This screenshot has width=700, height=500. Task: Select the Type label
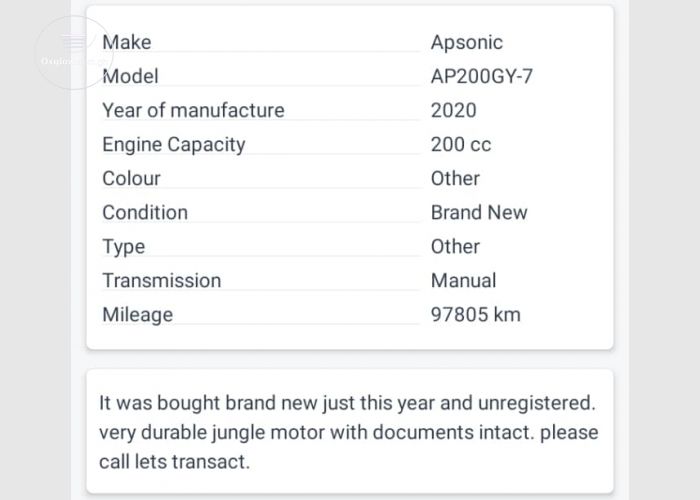tap(124, 247)
